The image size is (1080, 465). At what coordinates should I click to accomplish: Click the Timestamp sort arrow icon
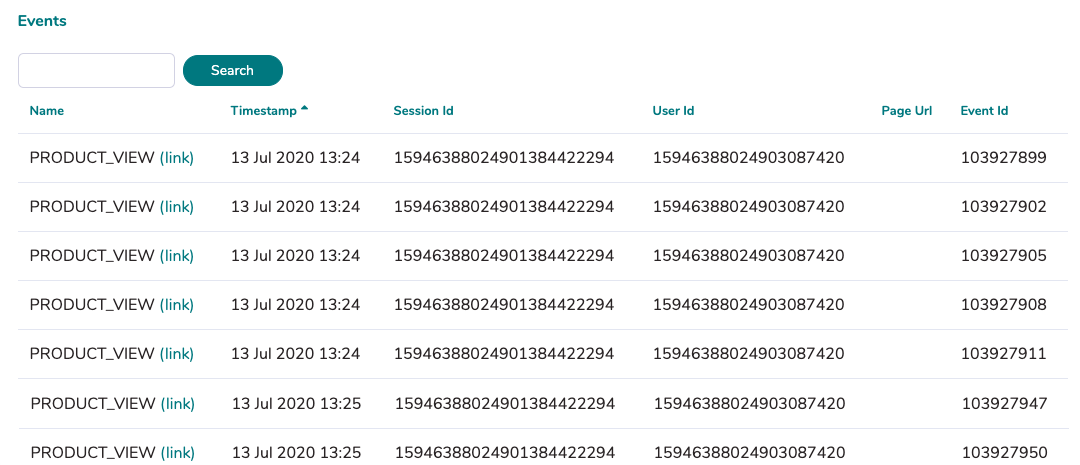(x=304, y=108)
